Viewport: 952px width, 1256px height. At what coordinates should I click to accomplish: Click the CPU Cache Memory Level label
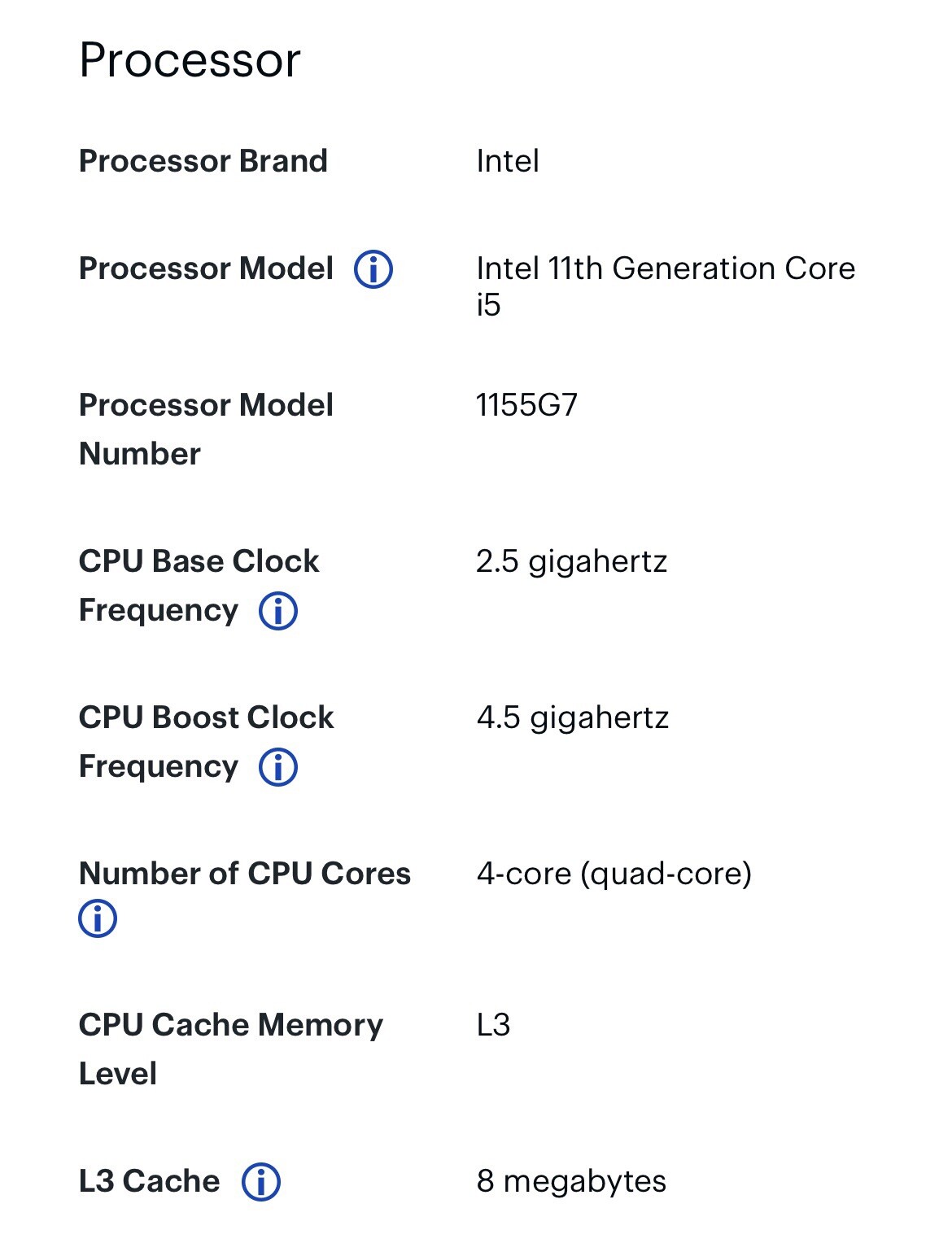pyautogui.click(x=231, y=1049)
